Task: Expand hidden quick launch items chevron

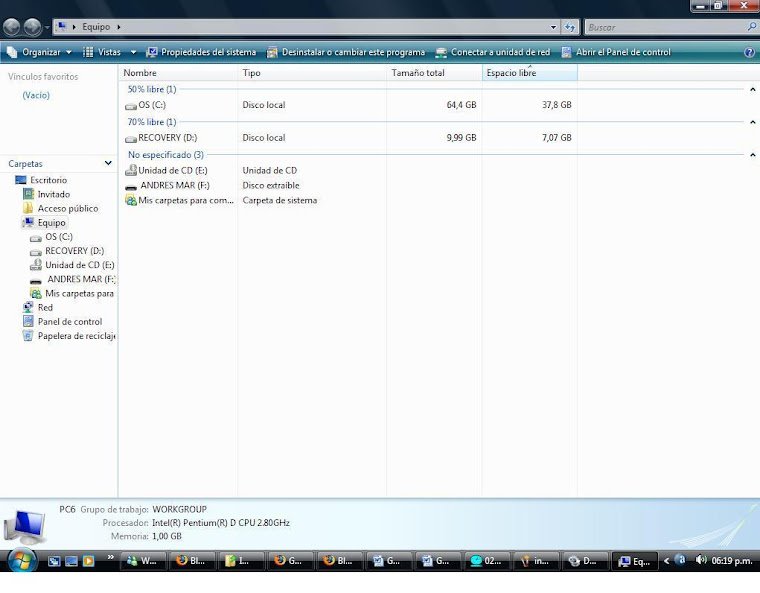Action: tap(111, 557)
